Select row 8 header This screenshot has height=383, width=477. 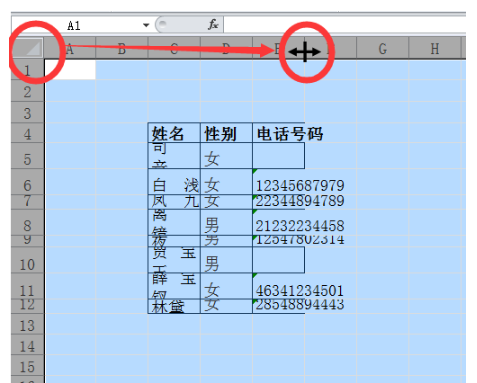pyautogui.click(x=28, y=223)
